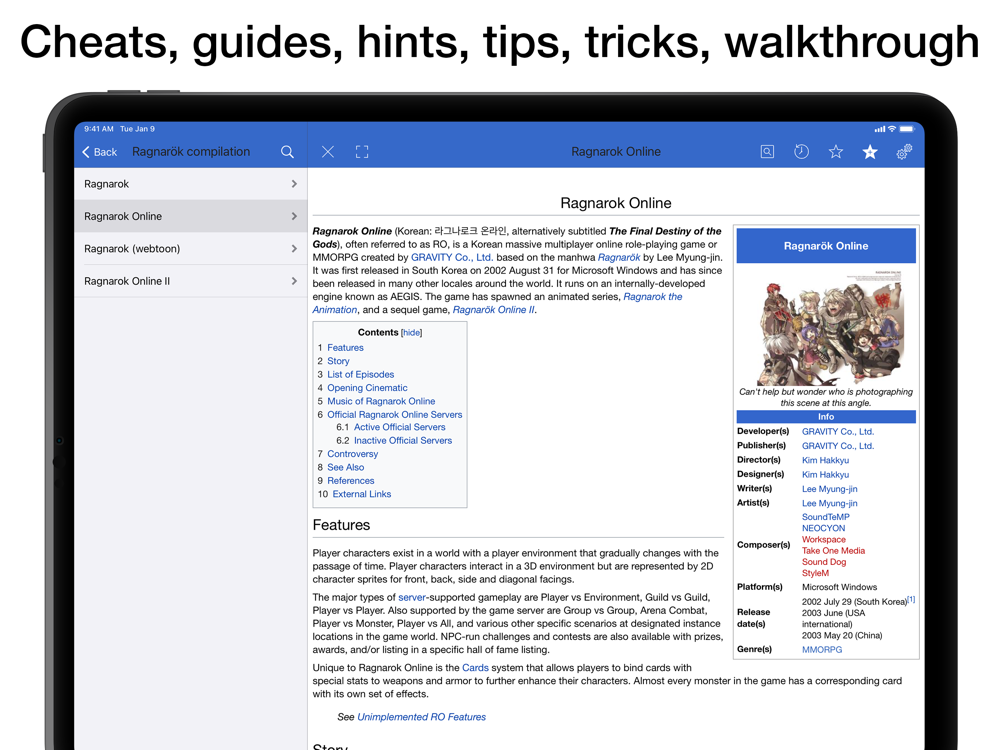Open Ragnarok the Animation link
Viewport: 1000px width, 750px height.
(652, 297)
